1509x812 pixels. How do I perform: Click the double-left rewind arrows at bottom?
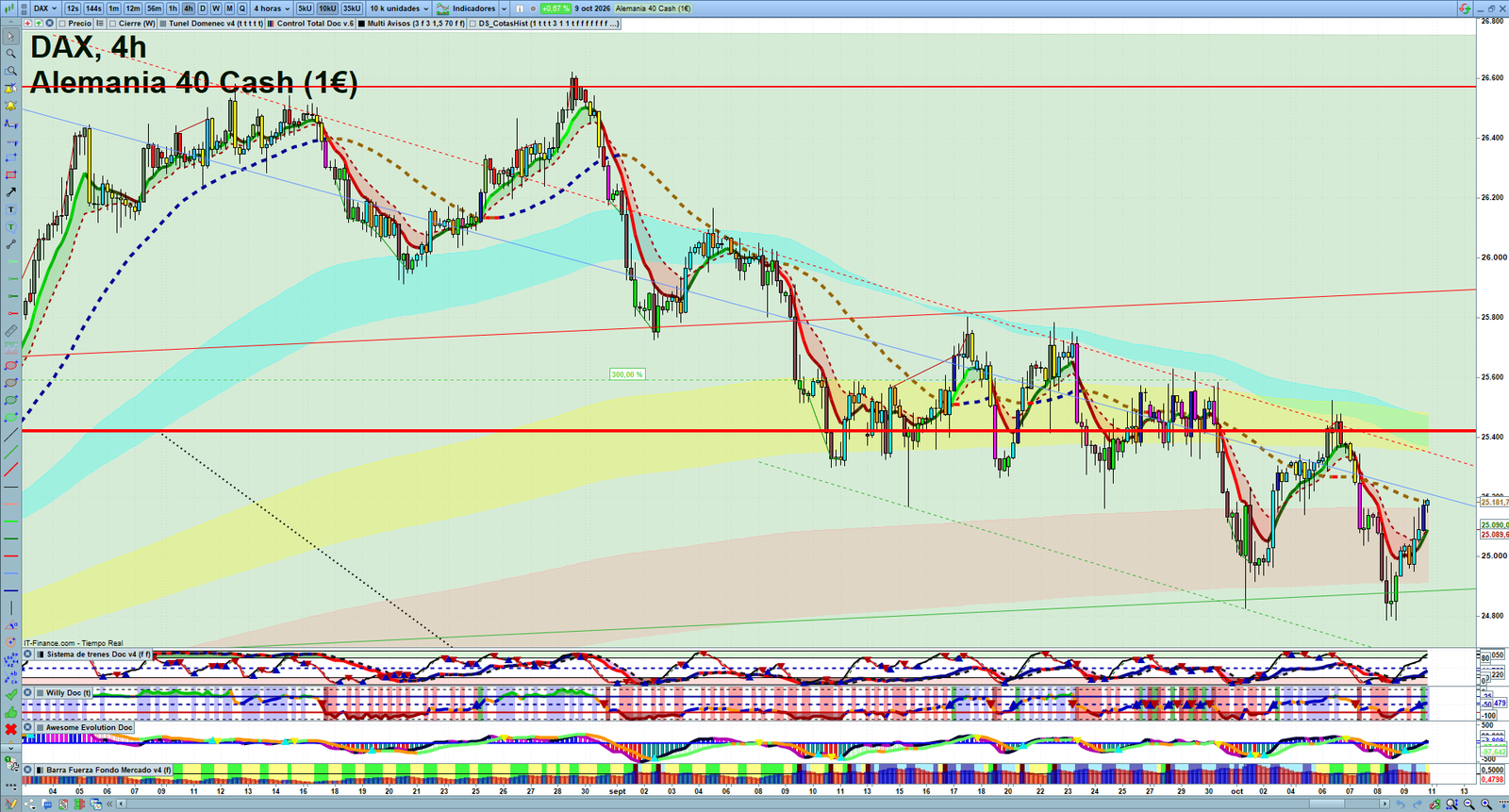coord(110,804)
